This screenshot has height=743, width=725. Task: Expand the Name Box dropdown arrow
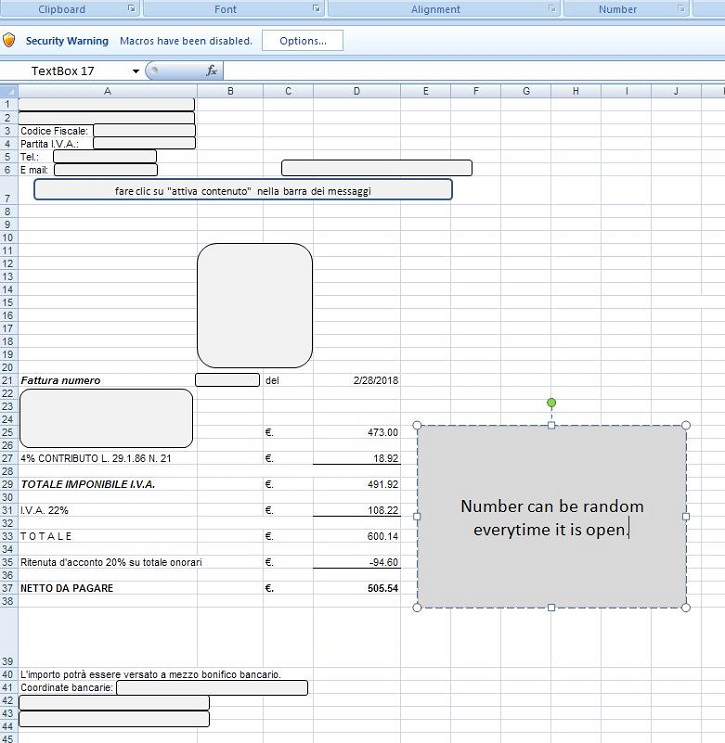[x=136, y=72]
